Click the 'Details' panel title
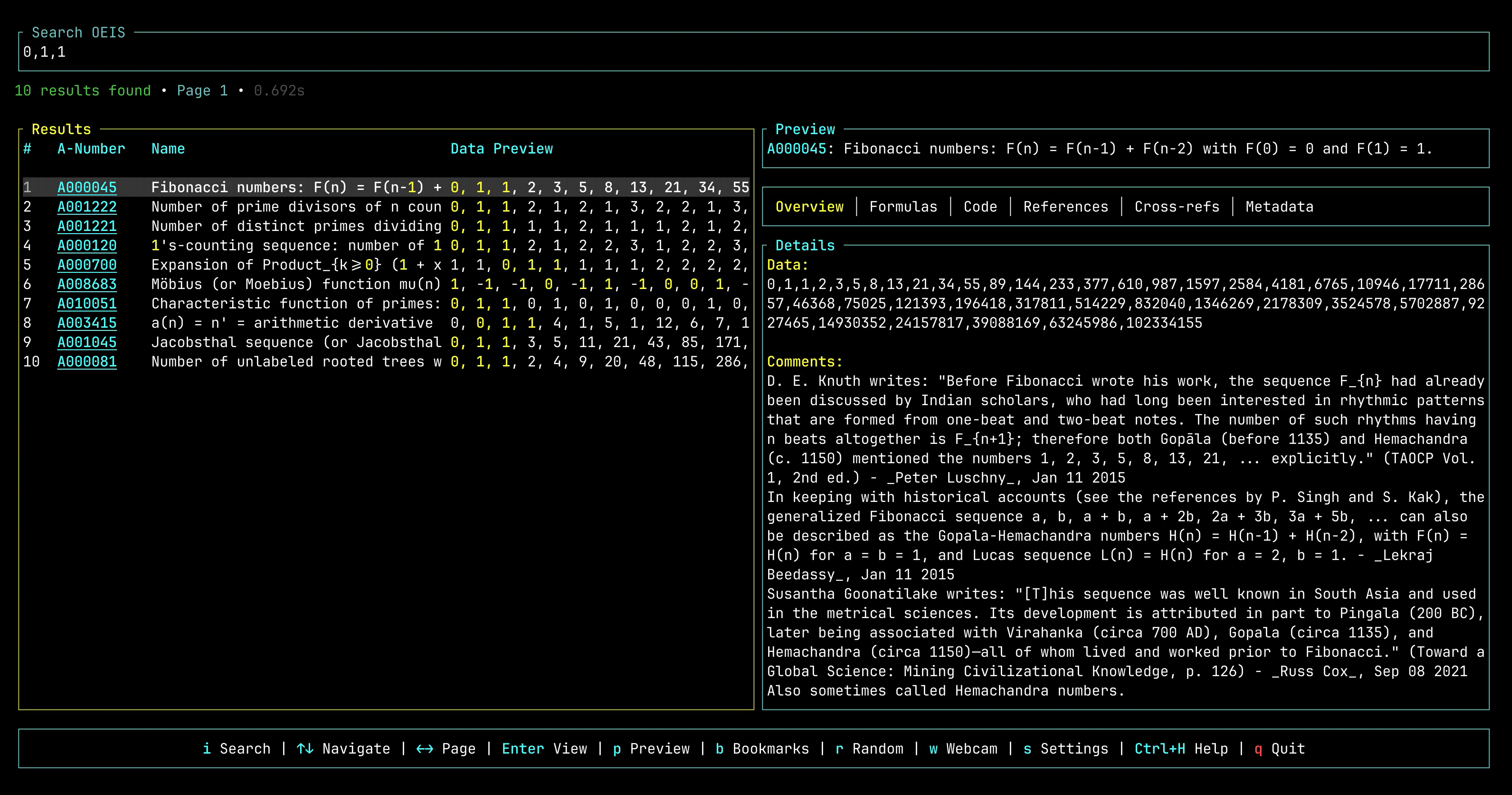Image resolution: width=1512 pixels, height=795 pixels. tap(805, 245)
